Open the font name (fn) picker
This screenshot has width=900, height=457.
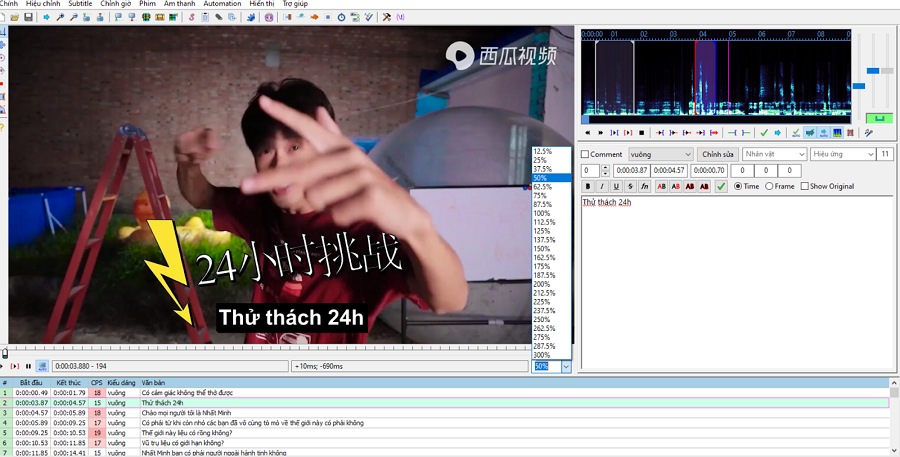coord(645,186)
